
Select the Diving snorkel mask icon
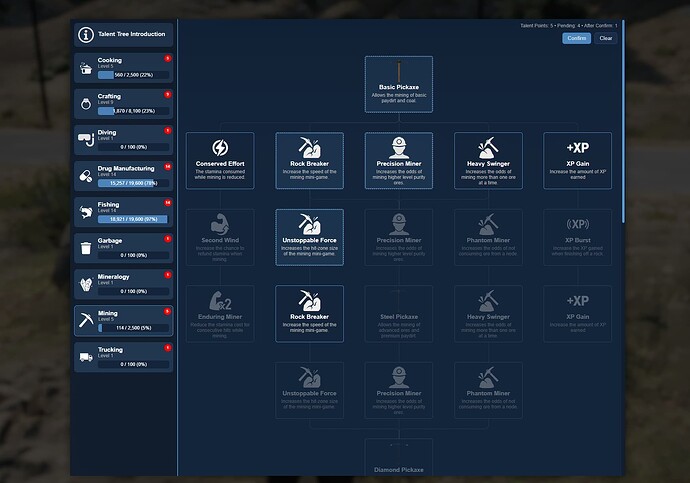[86, 140]
